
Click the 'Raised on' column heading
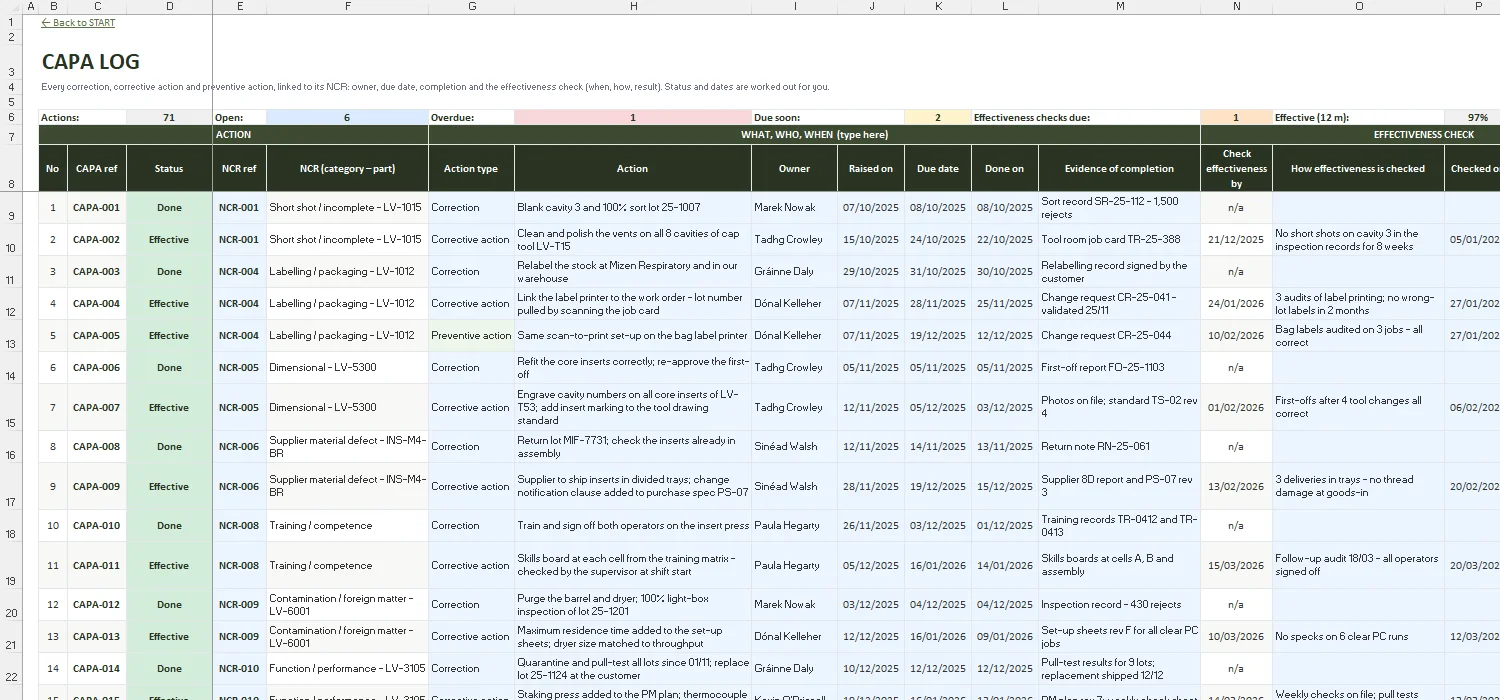[871, 168]
